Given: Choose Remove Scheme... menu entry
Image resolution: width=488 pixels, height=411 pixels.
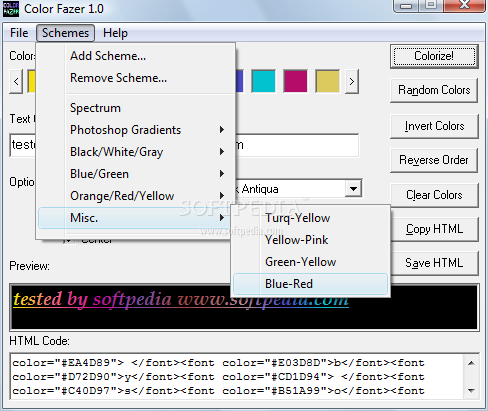Looking at the screenshot, I should [x=137, y=78].
